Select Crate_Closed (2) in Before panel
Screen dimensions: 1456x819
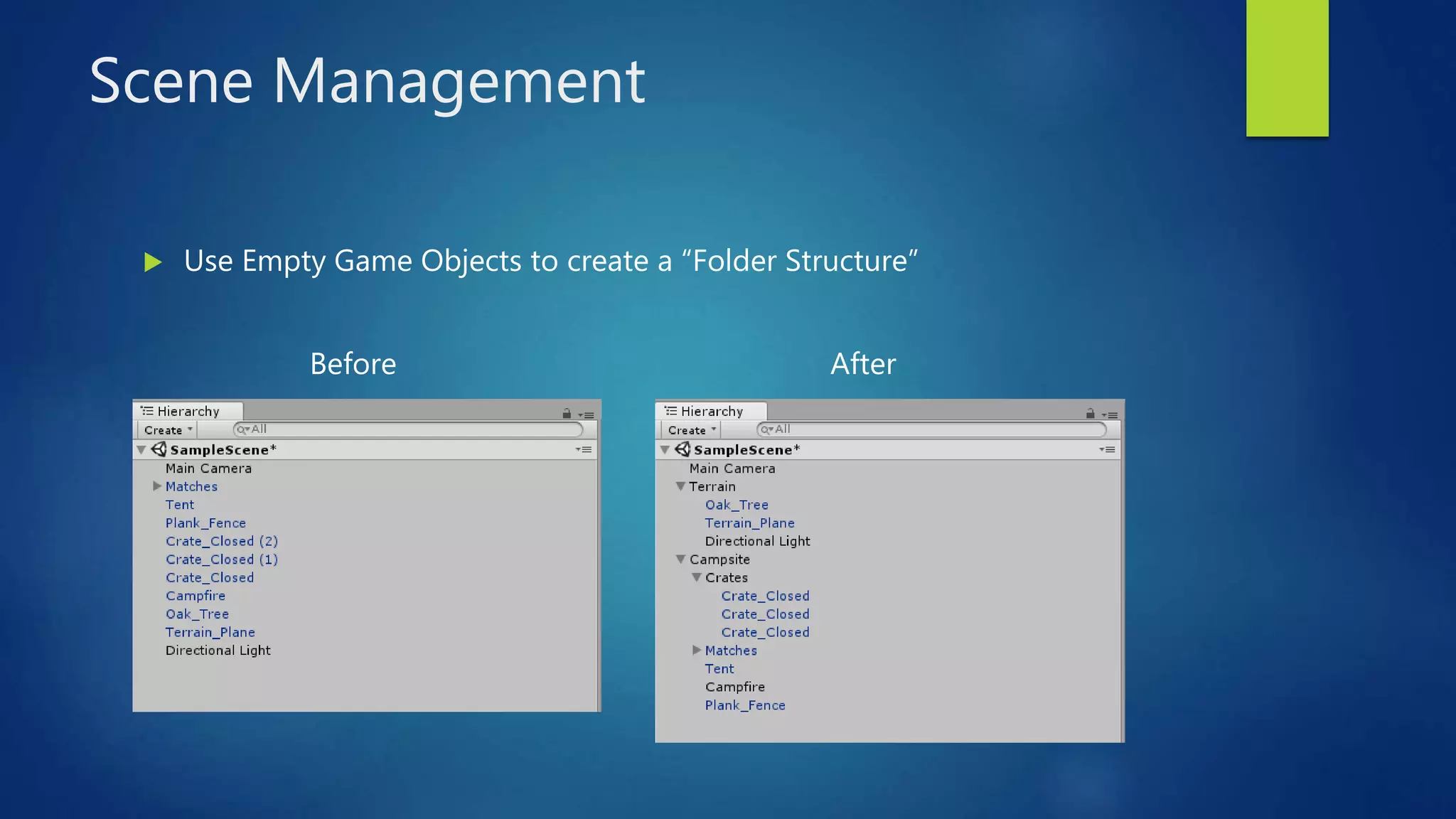[221, 541]
